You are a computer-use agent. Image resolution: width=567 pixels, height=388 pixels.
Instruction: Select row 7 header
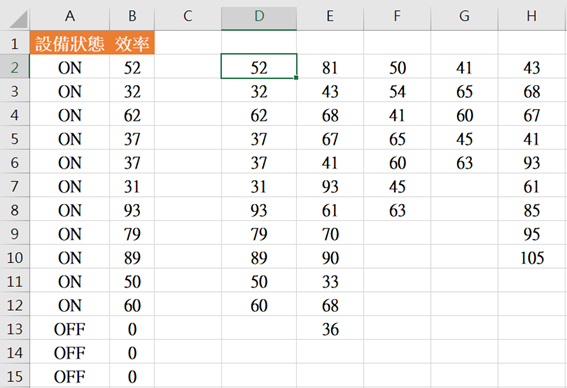(14, 186)
